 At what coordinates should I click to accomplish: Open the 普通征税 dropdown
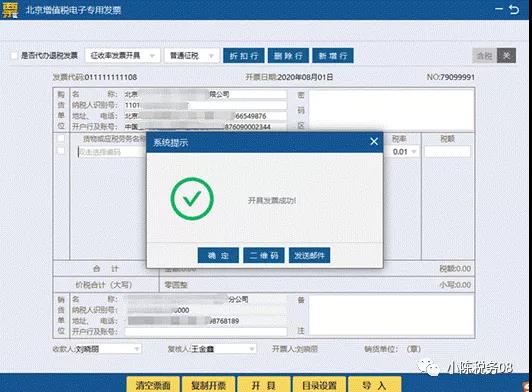coord(192,56)
